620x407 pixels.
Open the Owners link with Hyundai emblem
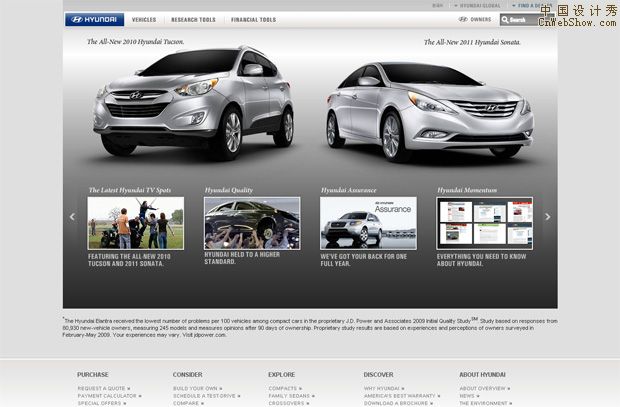click(474, 19)
